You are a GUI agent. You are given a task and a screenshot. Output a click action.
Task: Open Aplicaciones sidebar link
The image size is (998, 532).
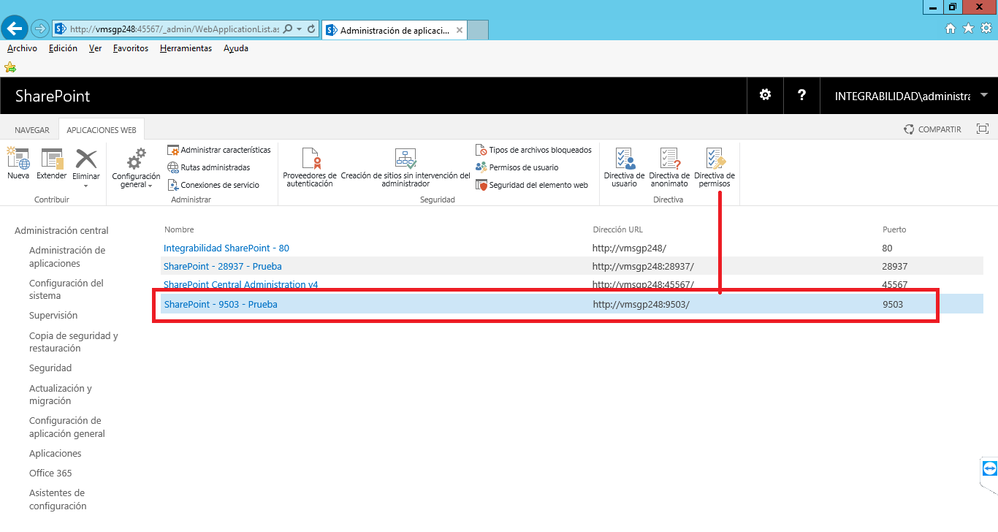click(55, 454)
